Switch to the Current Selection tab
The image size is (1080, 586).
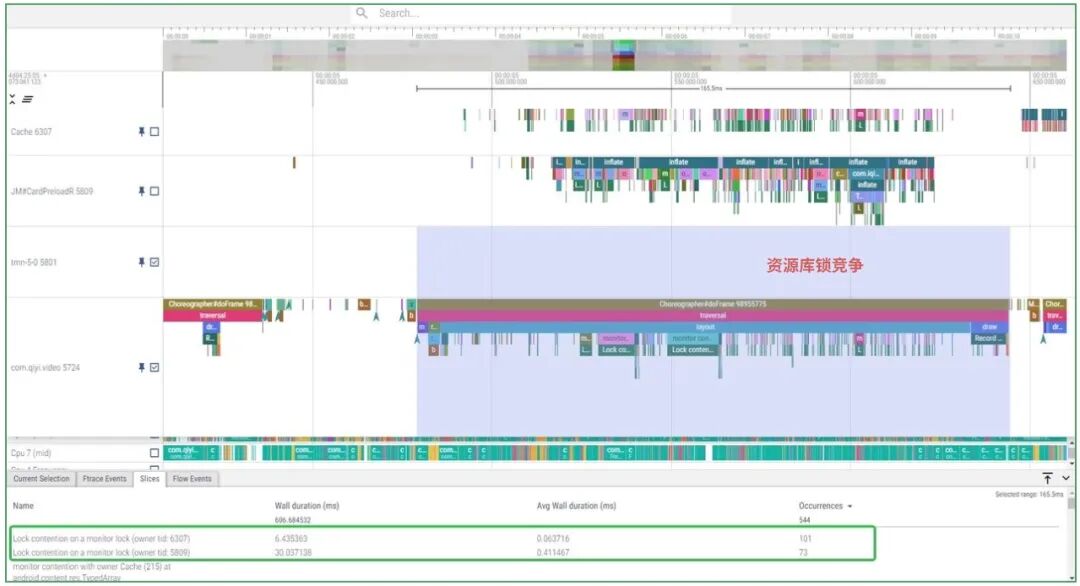click(41, 479)
